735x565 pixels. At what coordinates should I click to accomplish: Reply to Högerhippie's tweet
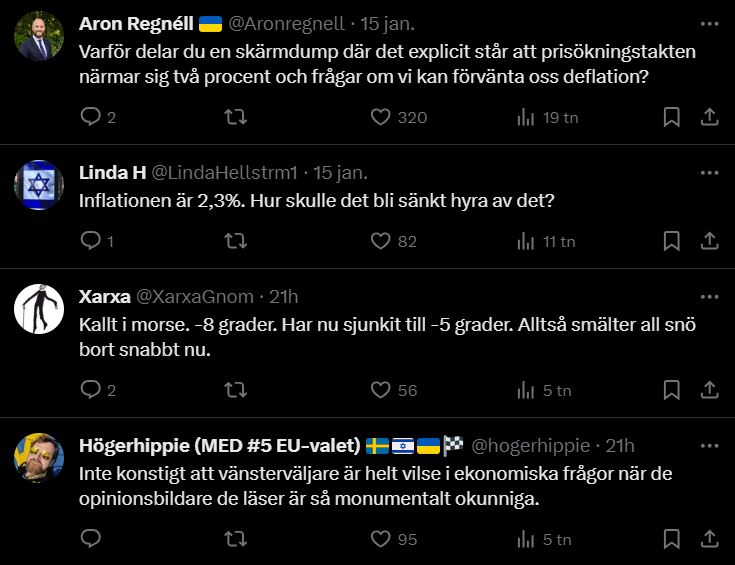click(91, 539)
